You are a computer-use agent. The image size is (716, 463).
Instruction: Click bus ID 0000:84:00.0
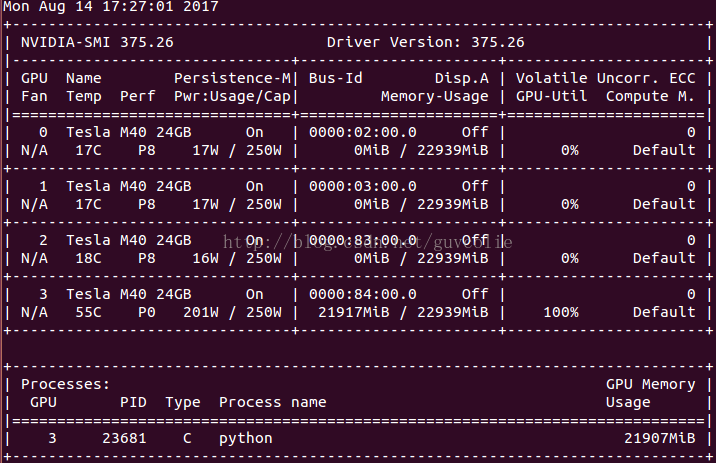[363, 294]
